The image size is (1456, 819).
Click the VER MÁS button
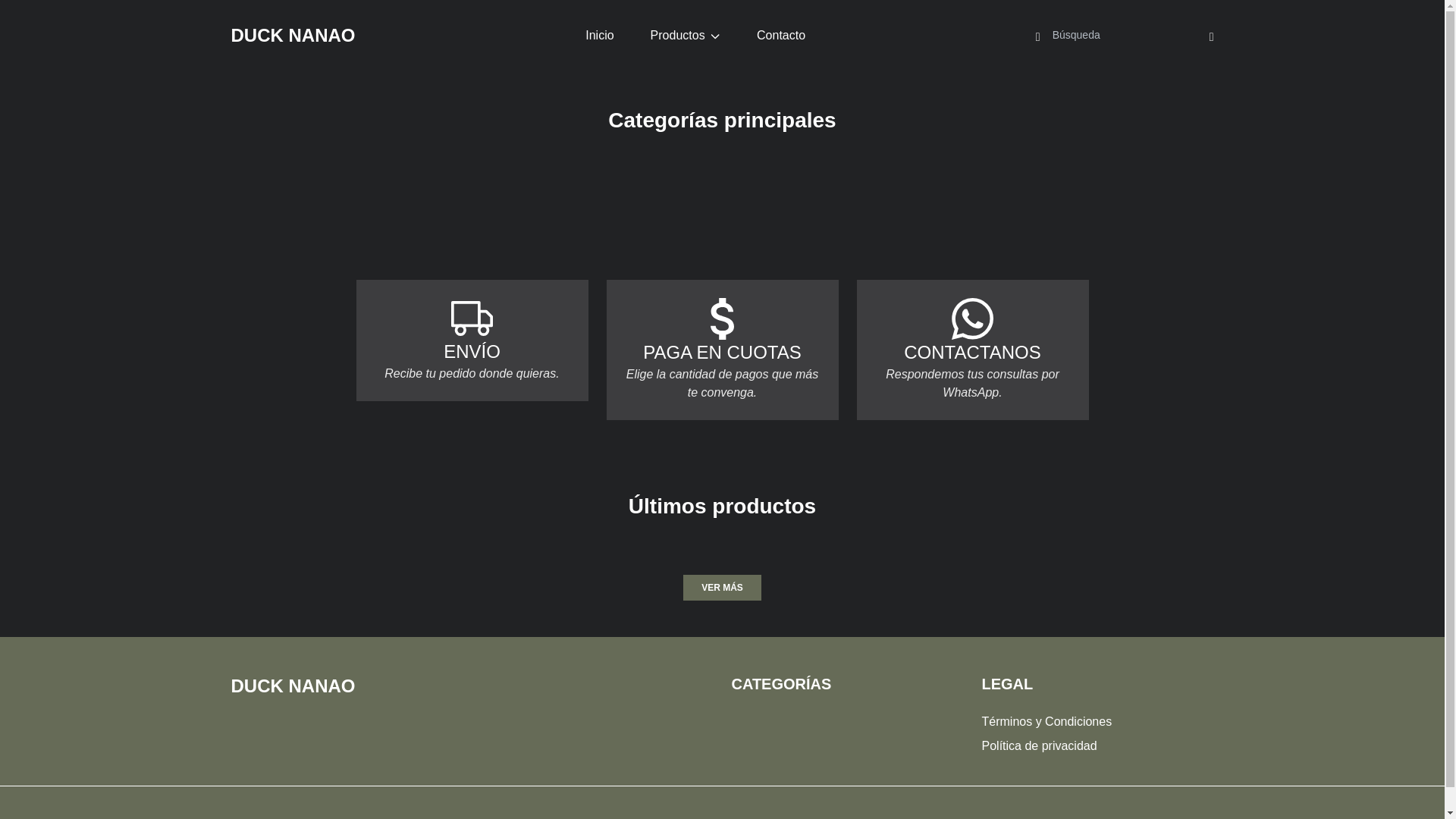(722, 588)
